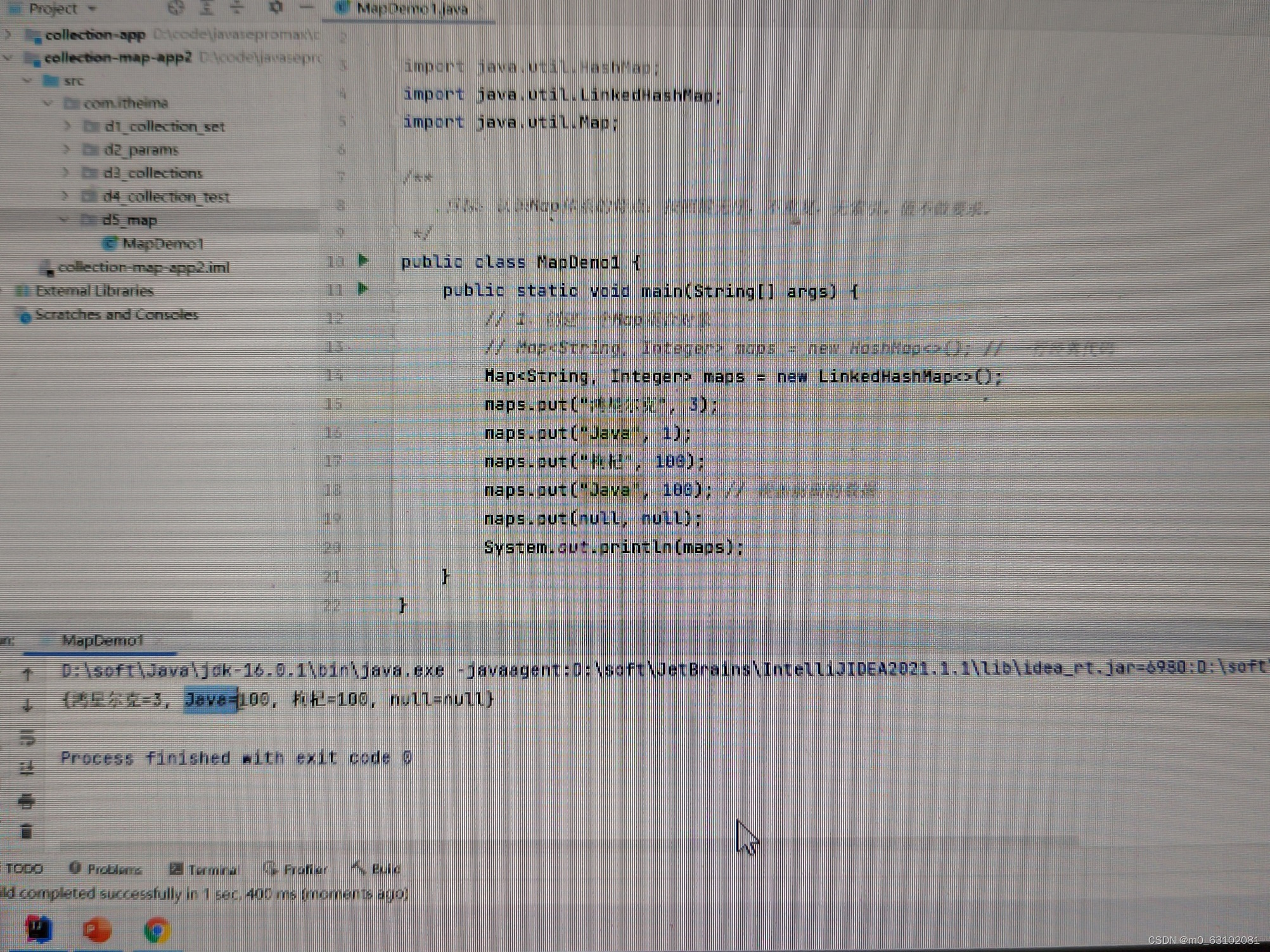Select MapDemo1 class in project tree

[x=162, y=244]
